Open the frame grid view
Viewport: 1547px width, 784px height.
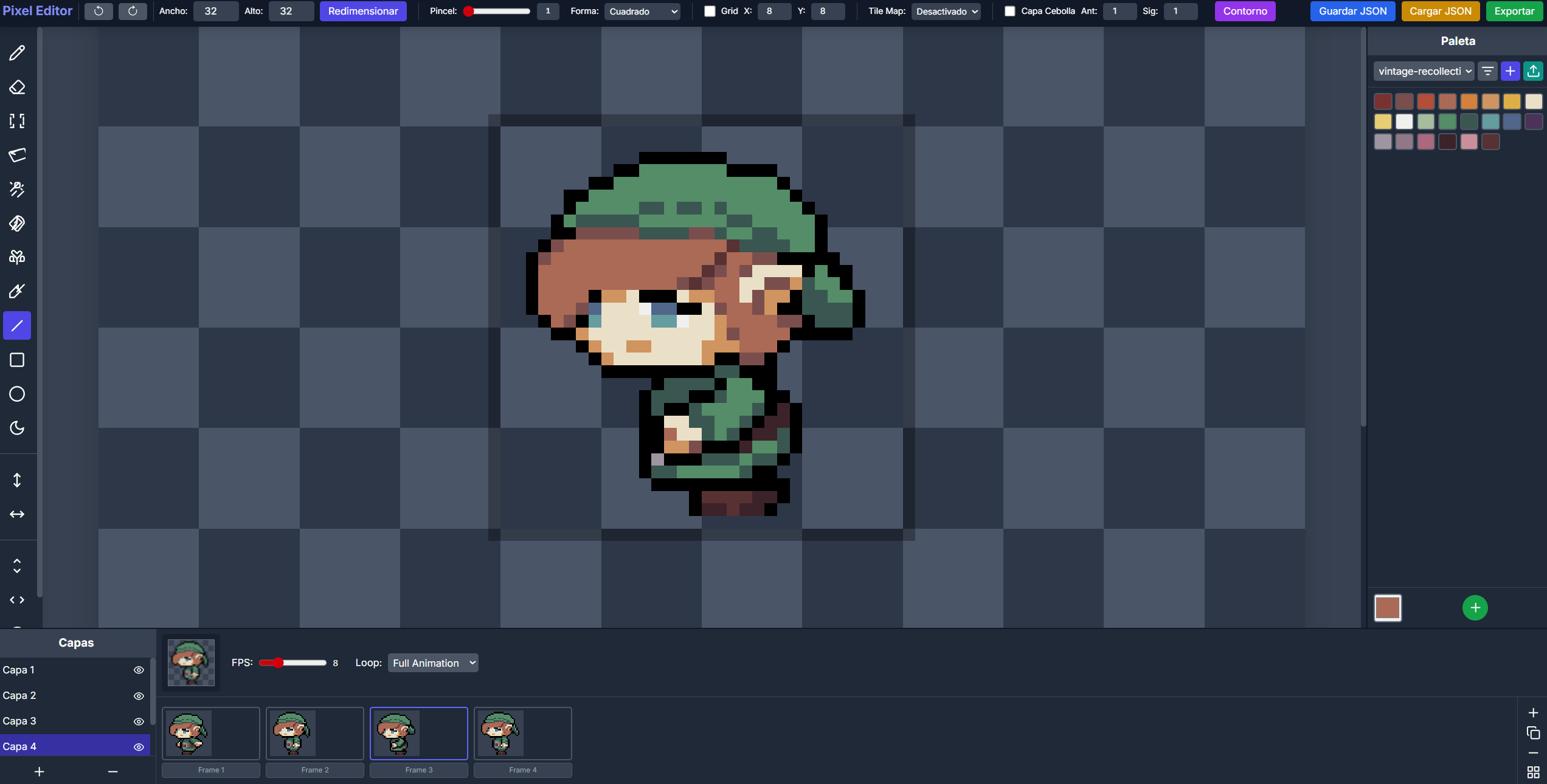[x=1533, y=772]
